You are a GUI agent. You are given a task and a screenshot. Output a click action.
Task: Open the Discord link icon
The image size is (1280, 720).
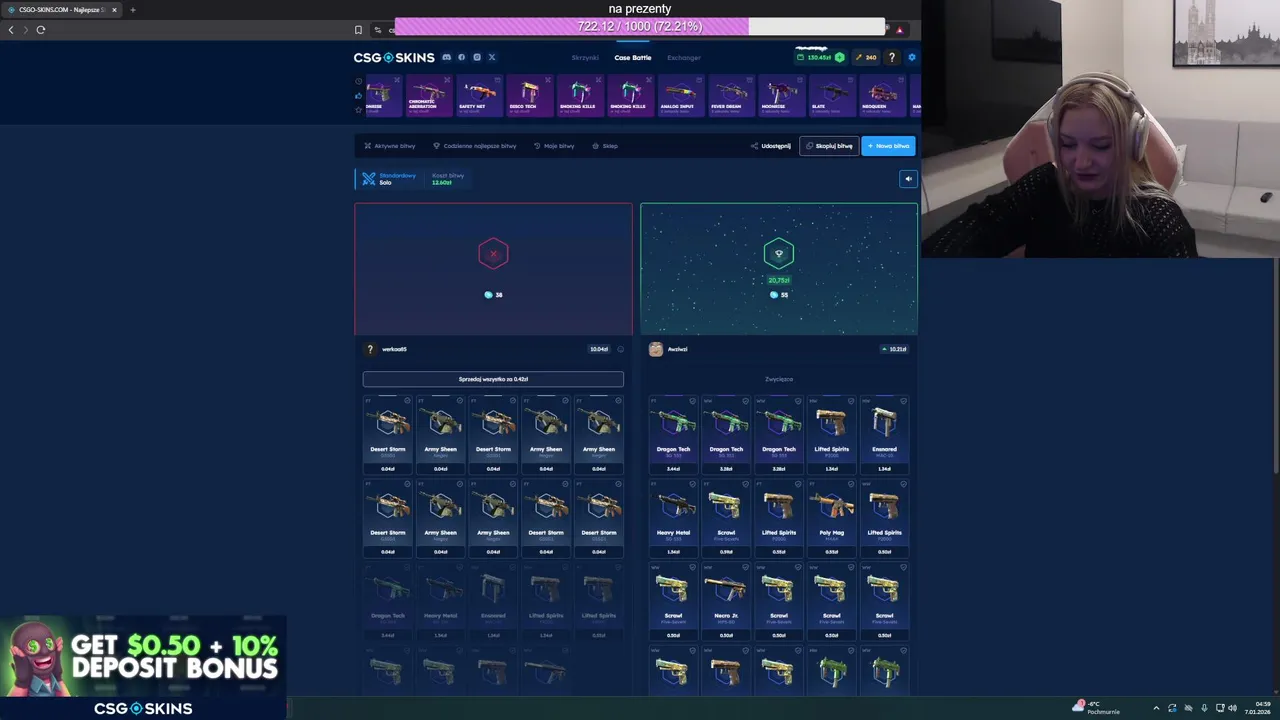click(446, 57)
